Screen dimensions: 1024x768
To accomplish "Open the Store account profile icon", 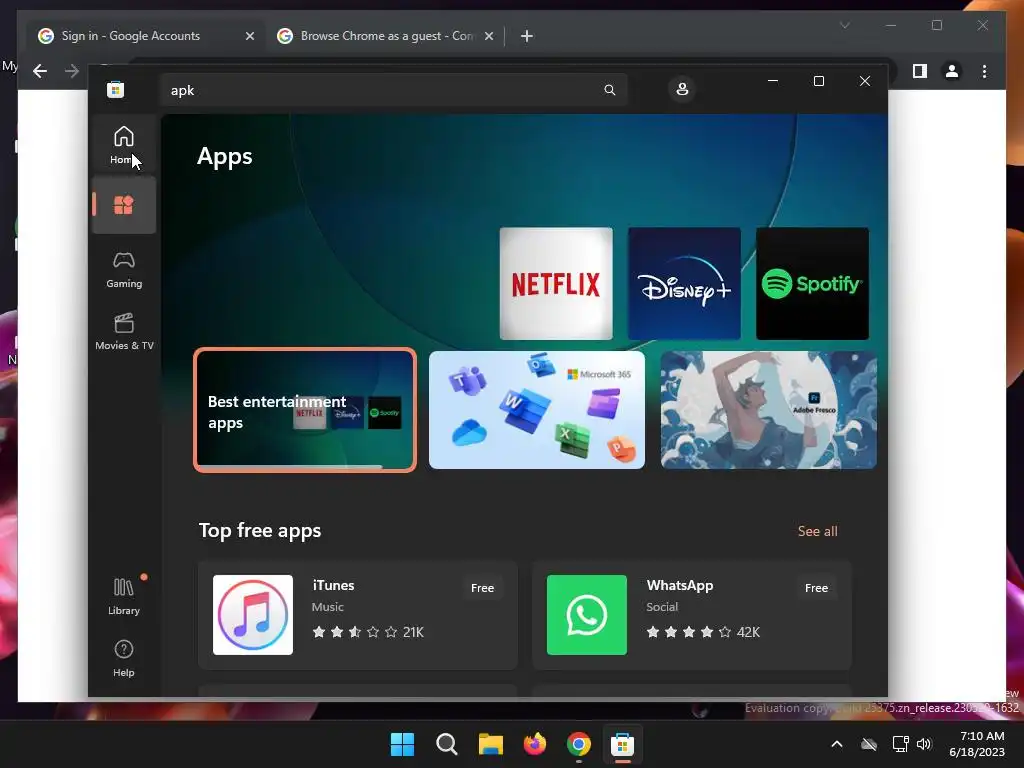I will pyautogui.click(x=682, y=89).
